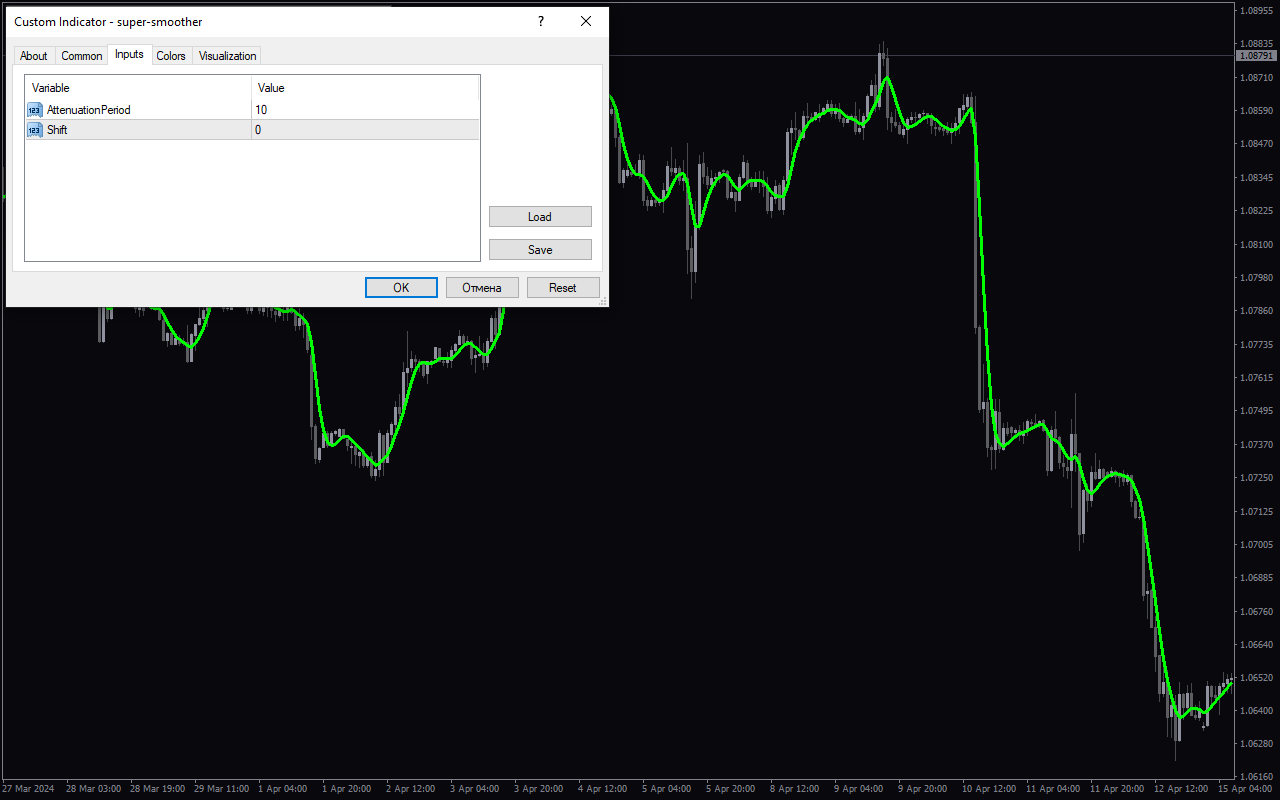
Task: Switch to the Visualization tab
Action: 227,56
